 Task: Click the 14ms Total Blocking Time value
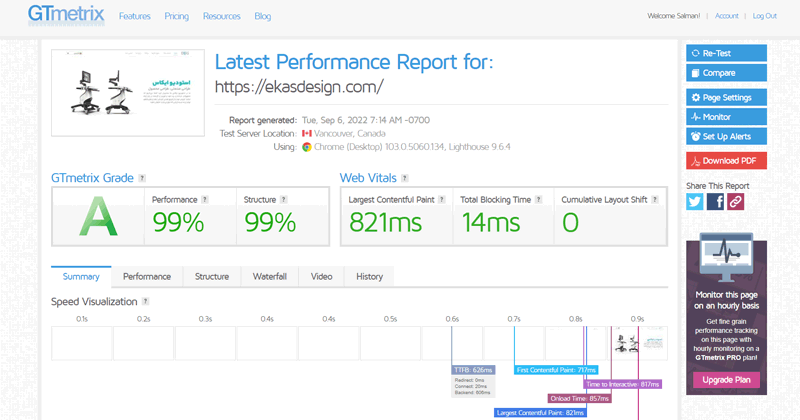[x=491, y=223]
